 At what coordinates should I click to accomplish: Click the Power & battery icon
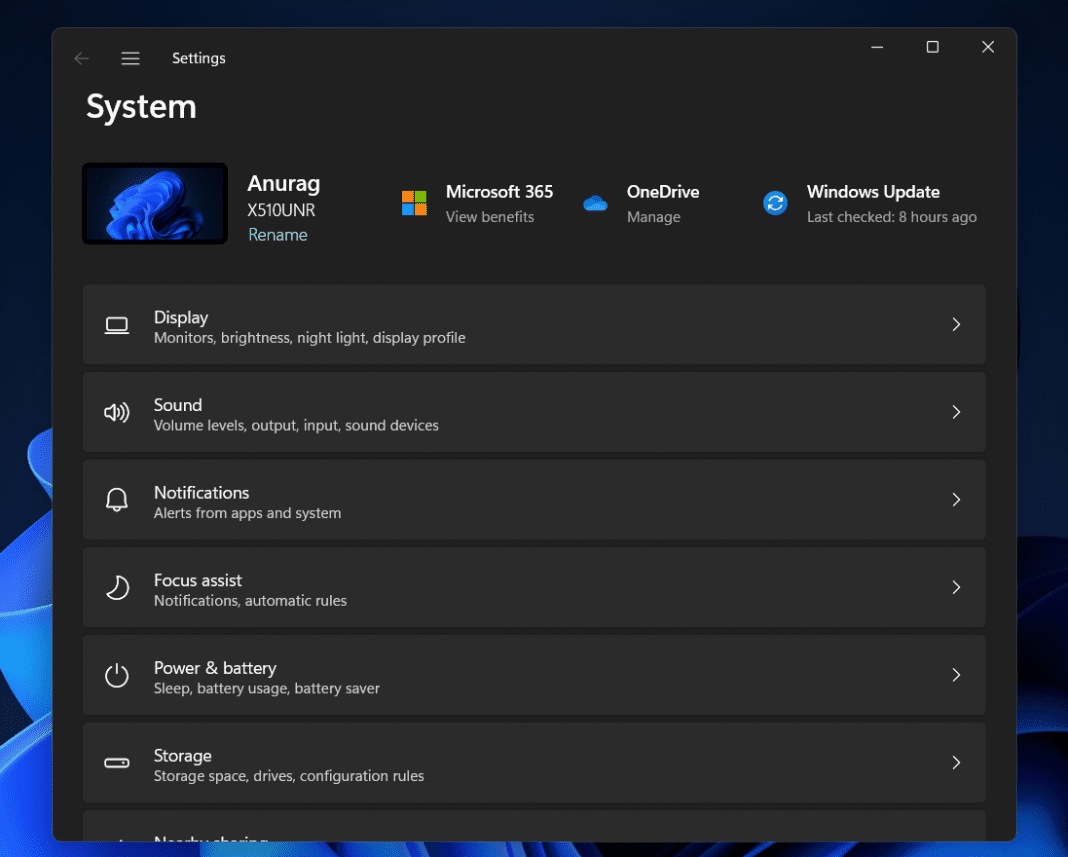[117, 675]
